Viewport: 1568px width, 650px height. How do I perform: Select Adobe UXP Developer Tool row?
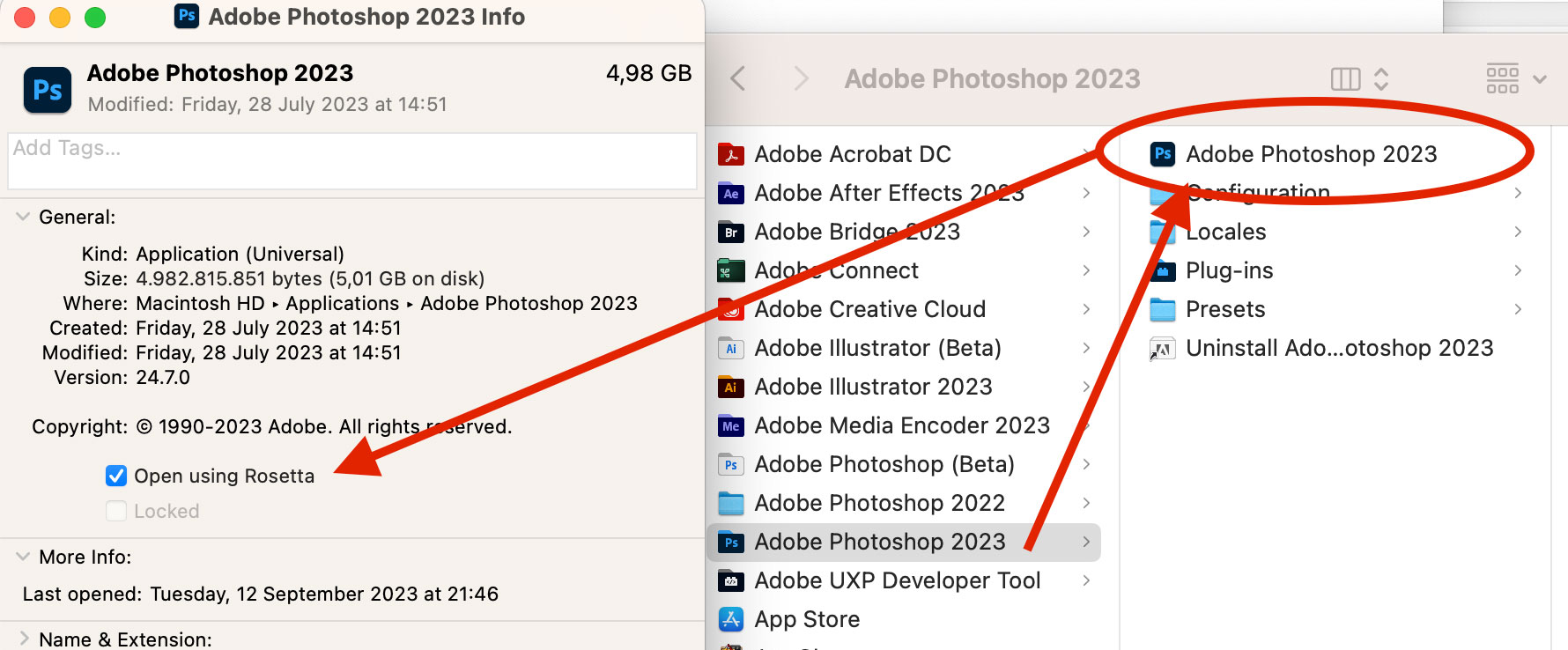coord(904,580)
